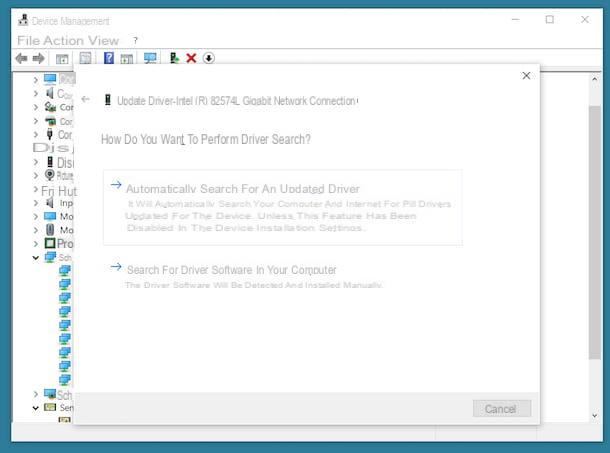Click the scan for hardware changes monitor icon

[x=150, y=58]
